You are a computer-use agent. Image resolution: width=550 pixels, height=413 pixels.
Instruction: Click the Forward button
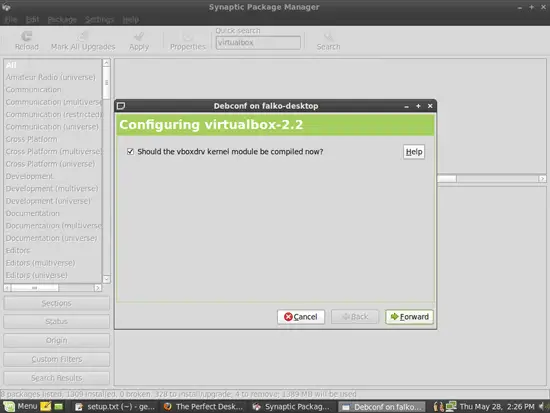click(409, 317)
